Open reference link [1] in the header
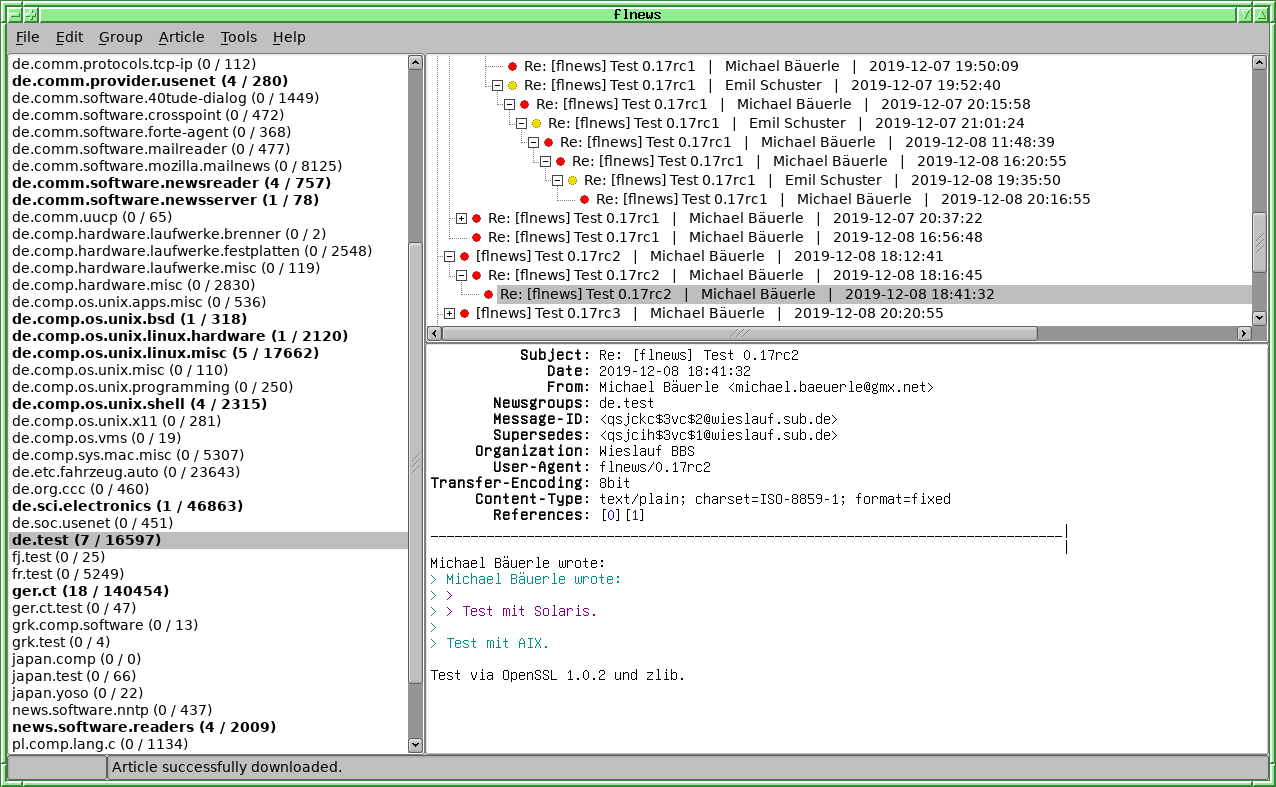1276x787 pixels. (x=634, y=515)
